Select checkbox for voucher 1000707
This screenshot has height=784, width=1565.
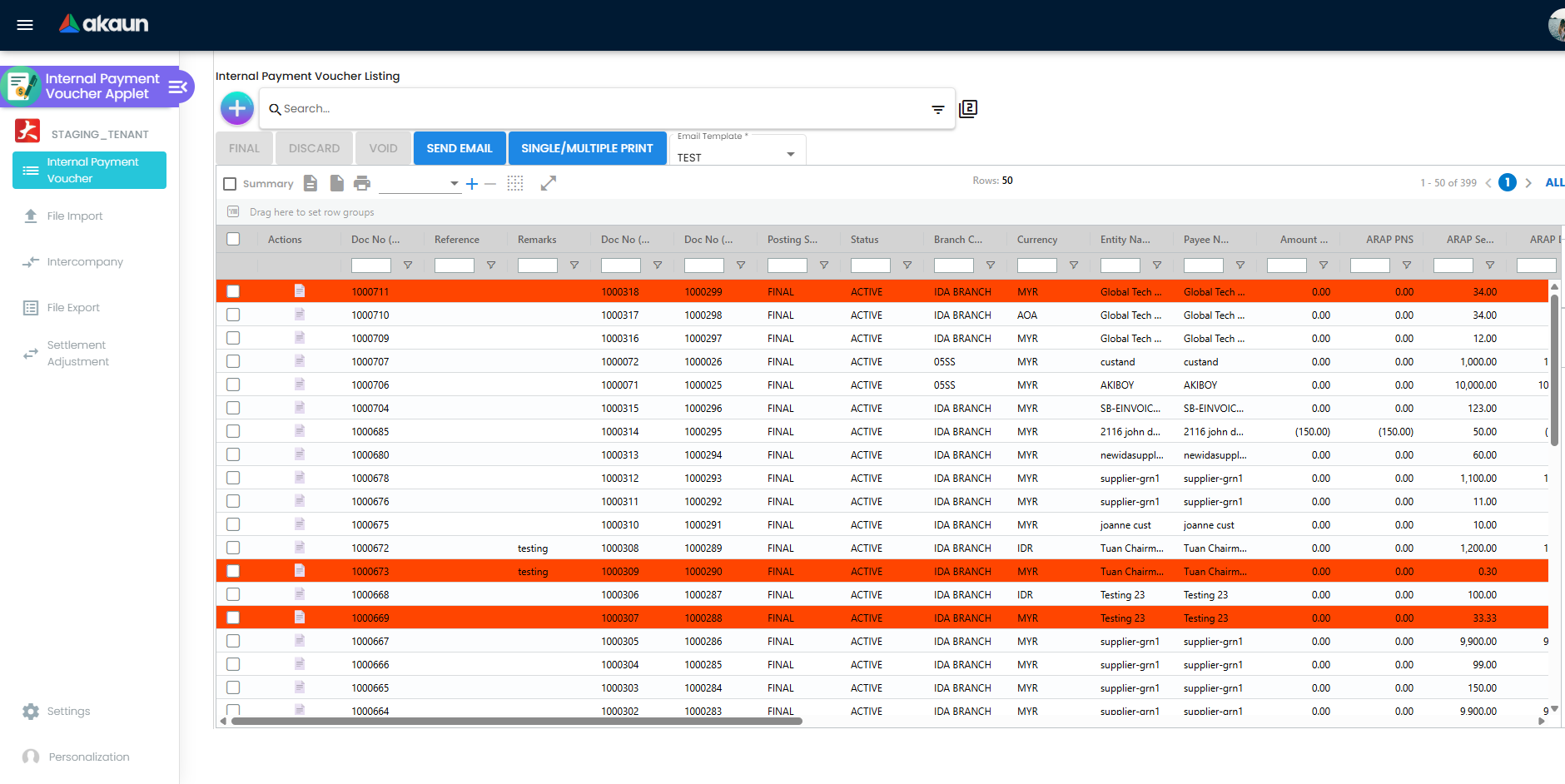pyautogui.click(x=233, y=361)
